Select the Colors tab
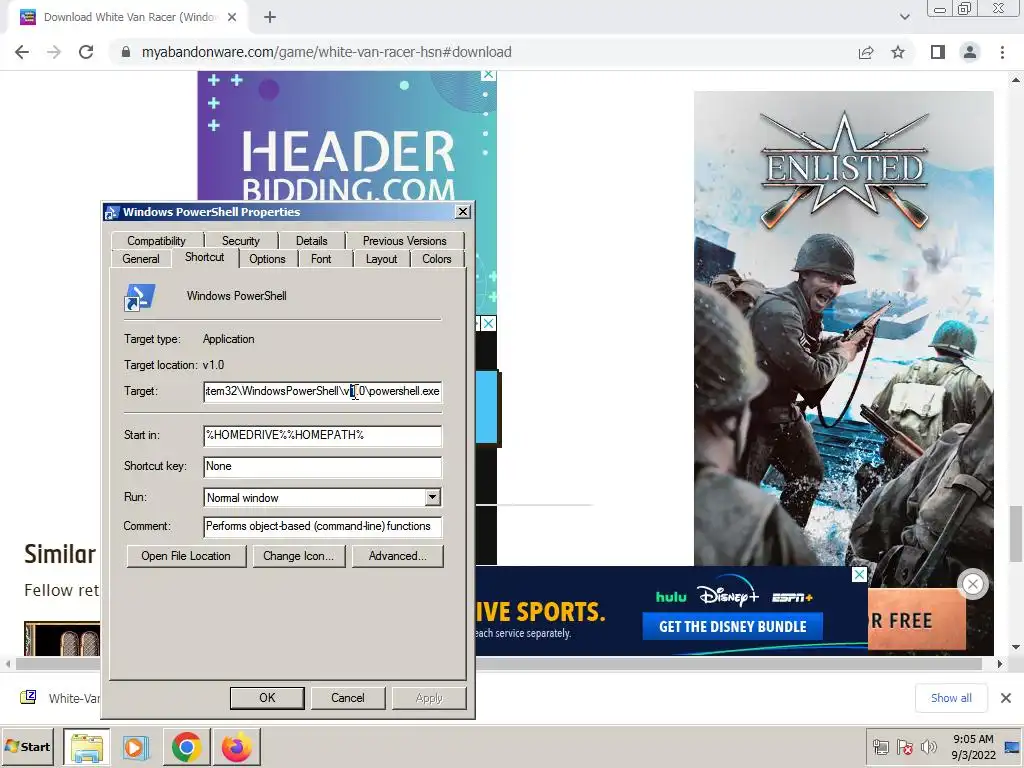The height and width of the screenshot is (768, 1024). pos(436,259)
